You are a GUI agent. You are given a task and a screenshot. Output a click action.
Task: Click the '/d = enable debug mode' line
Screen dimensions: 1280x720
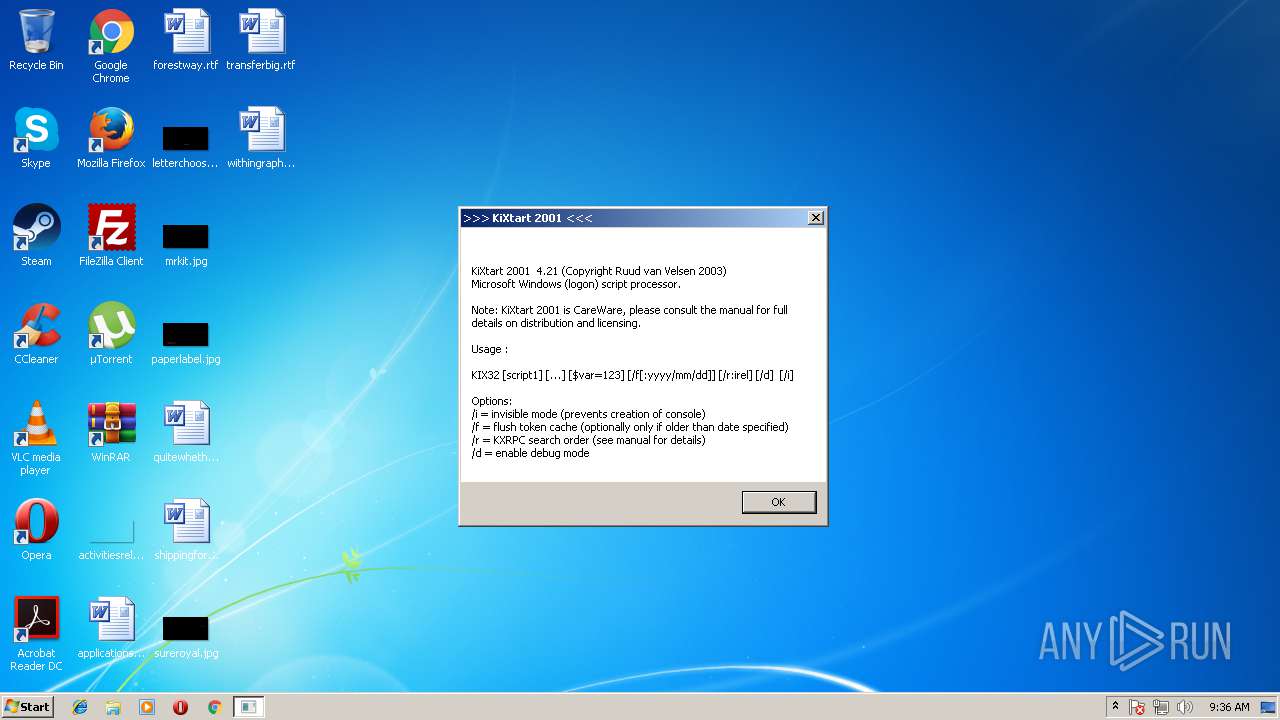(x=530, y=453)
